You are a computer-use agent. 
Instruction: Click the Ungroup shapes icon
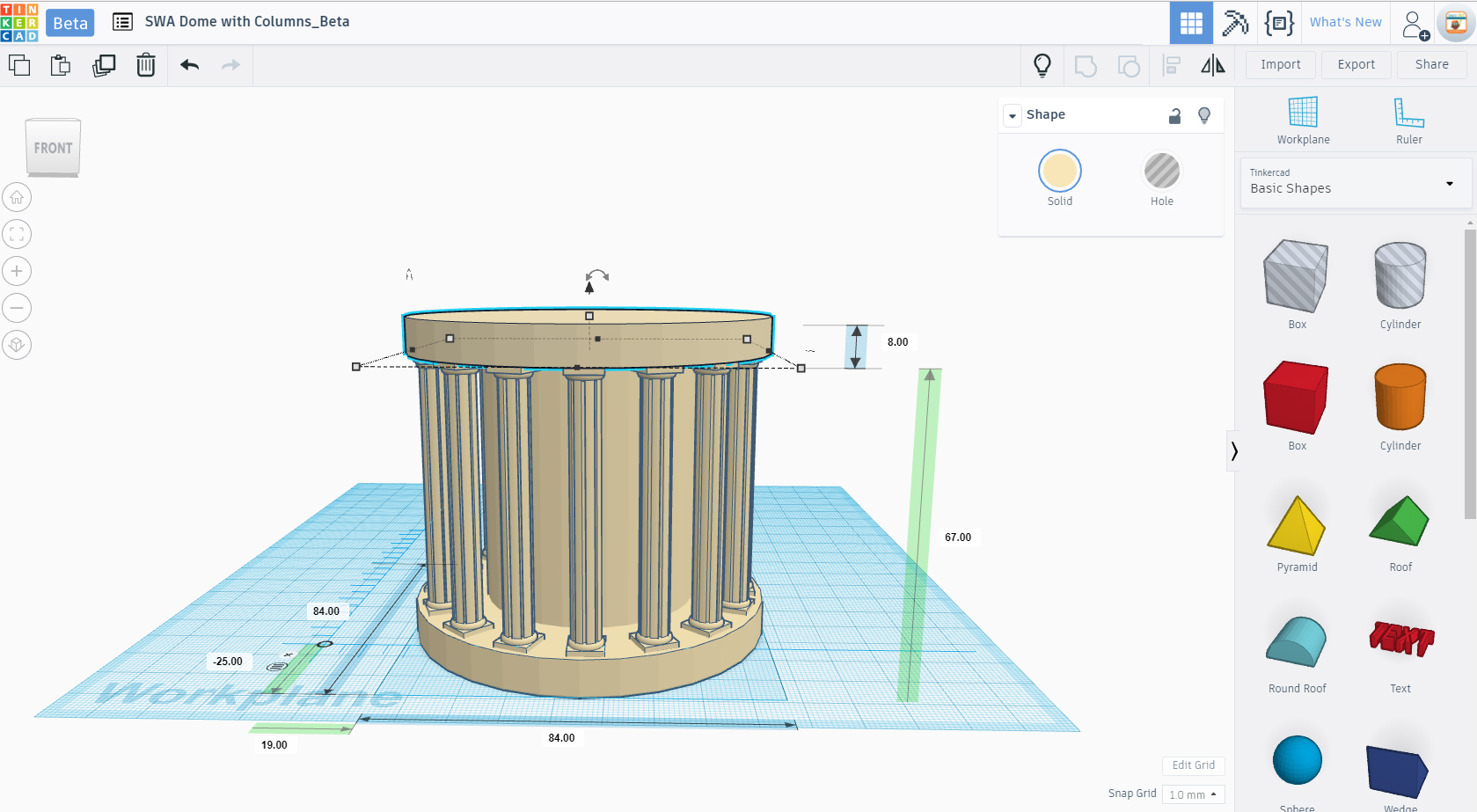click(1129, 66)
